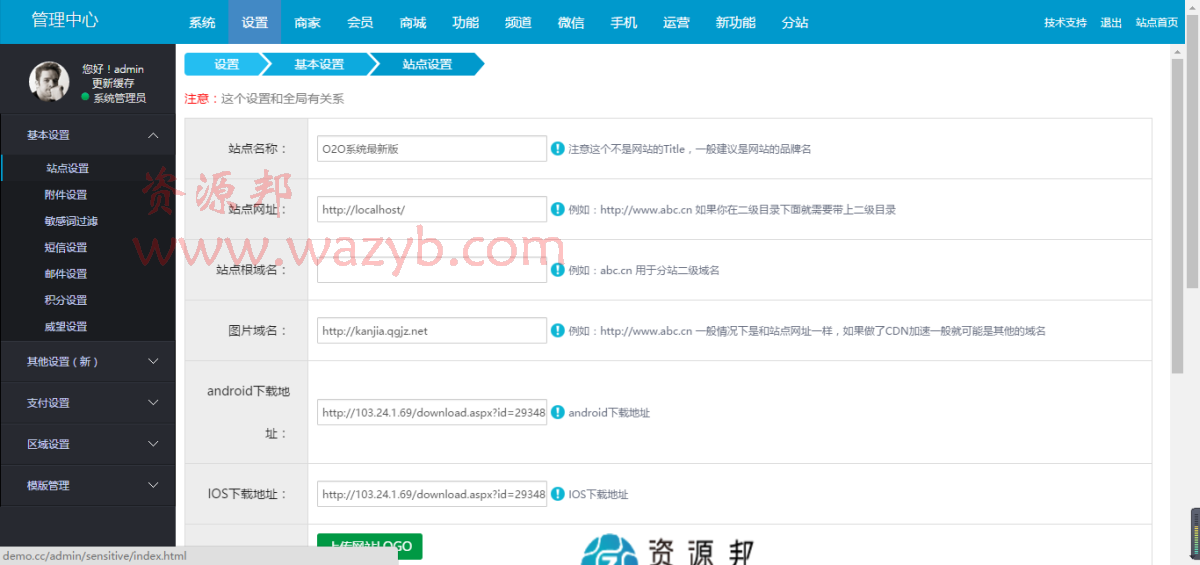Open the 新功能 menu

pyautogui.click(x=735, y=22)
